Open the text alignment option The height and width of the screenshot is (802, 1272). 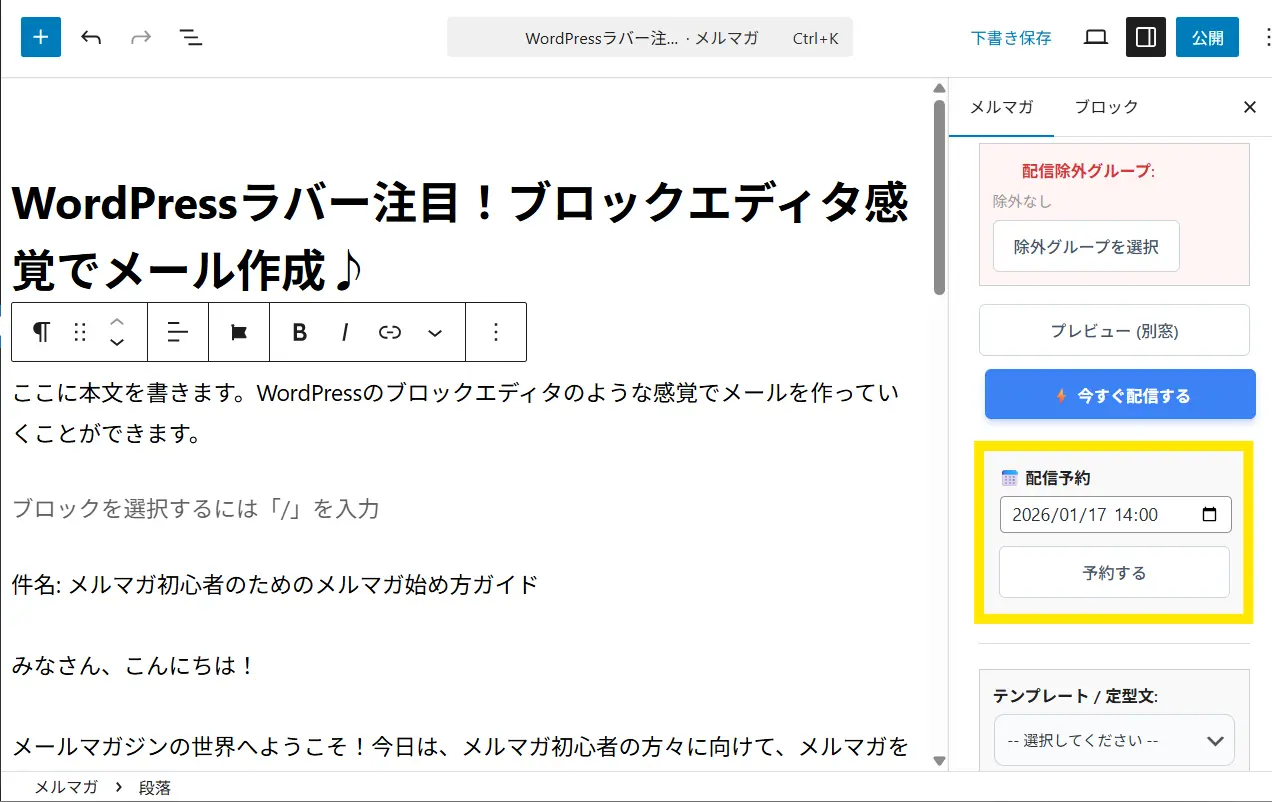click(178, 332)
